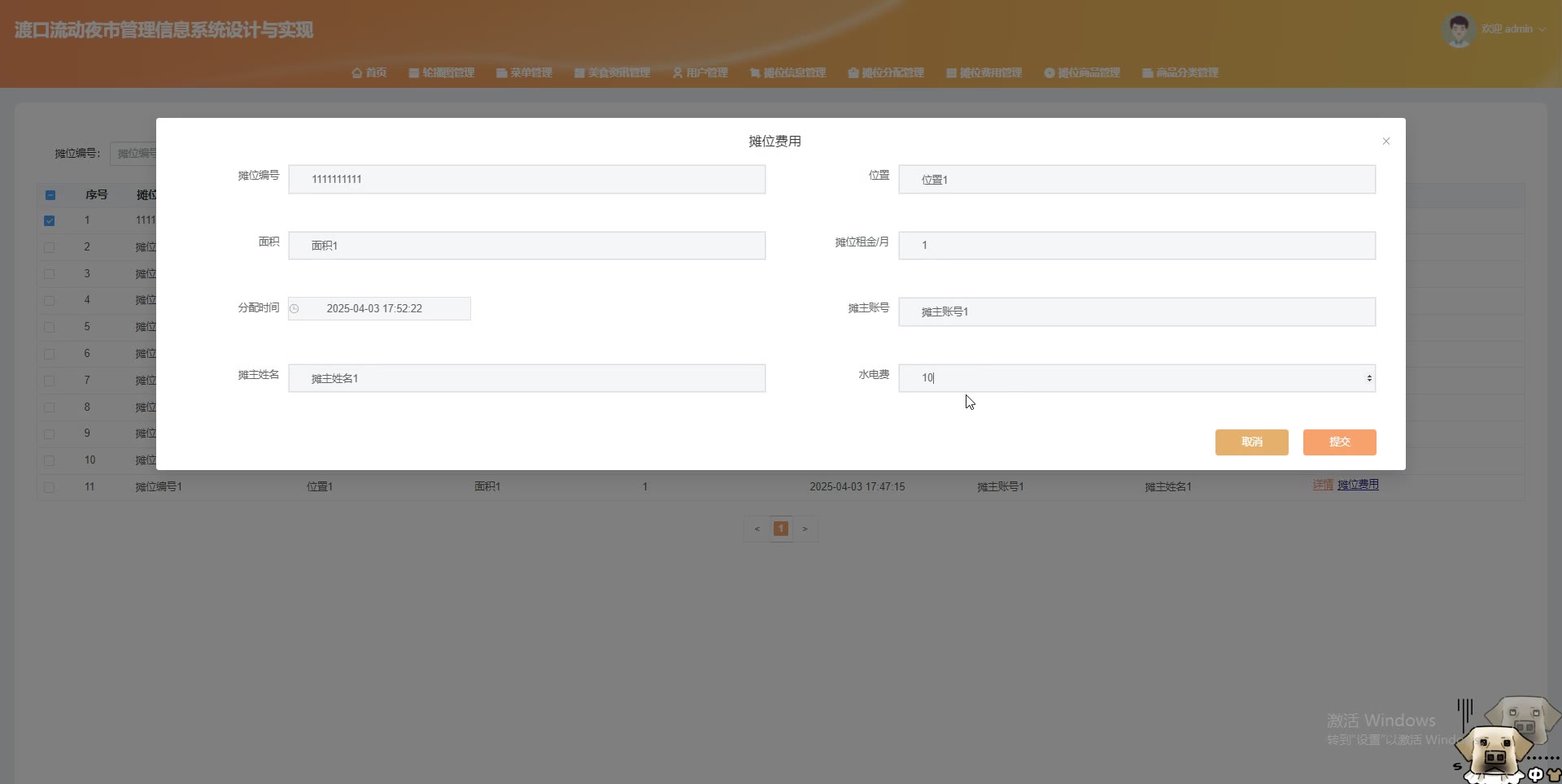Go to previous page with < arrow
This screenshot has width=1562, height=784.
pyautogui.click(x=757, y=529)
